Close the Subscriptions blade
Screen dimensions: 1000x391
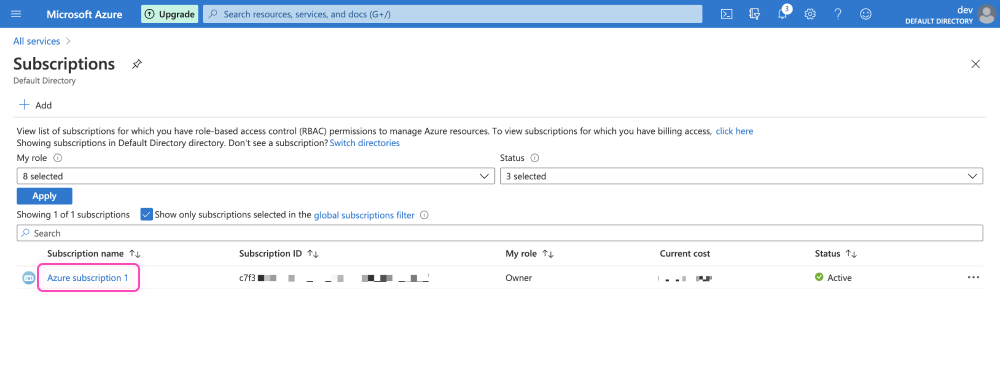(x=975, y=64)
